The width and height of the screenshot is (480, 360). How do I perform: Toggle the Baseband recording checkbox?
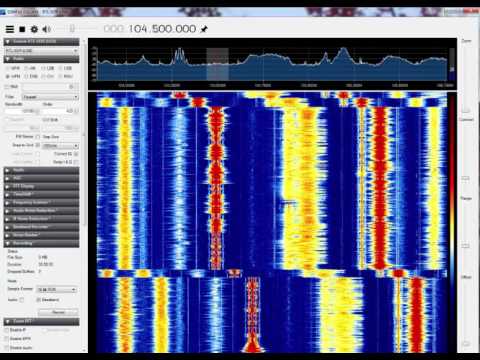(38, 300)
